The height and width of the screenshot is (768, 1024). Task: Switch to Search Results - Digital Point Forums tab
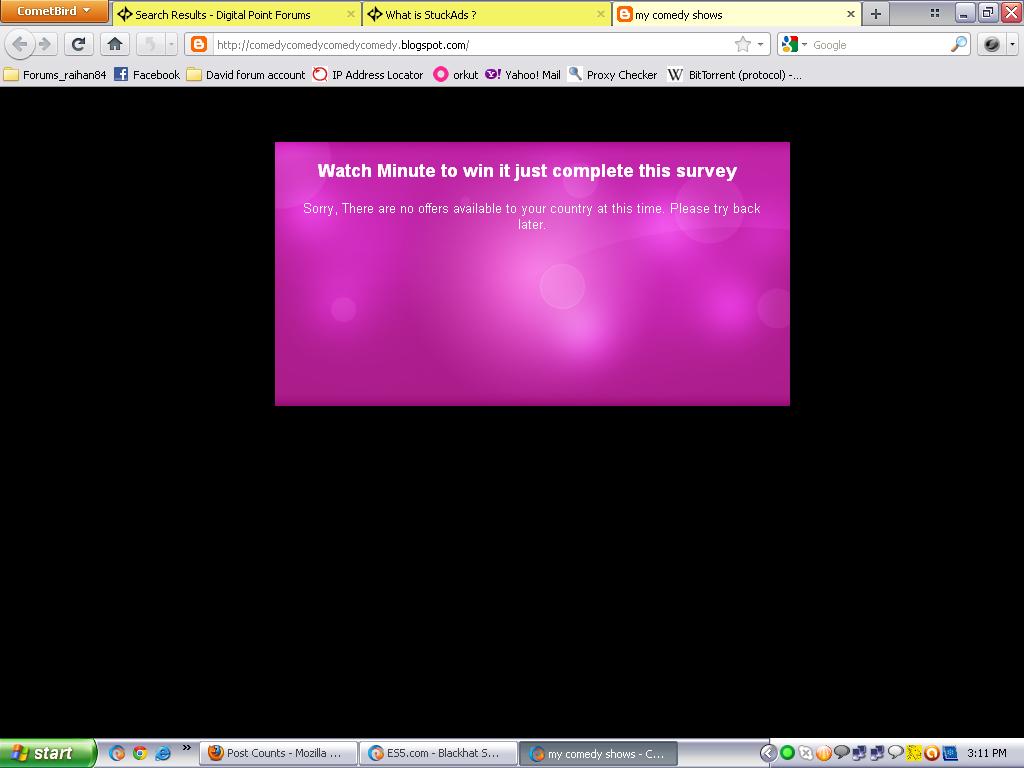point(236,14)
